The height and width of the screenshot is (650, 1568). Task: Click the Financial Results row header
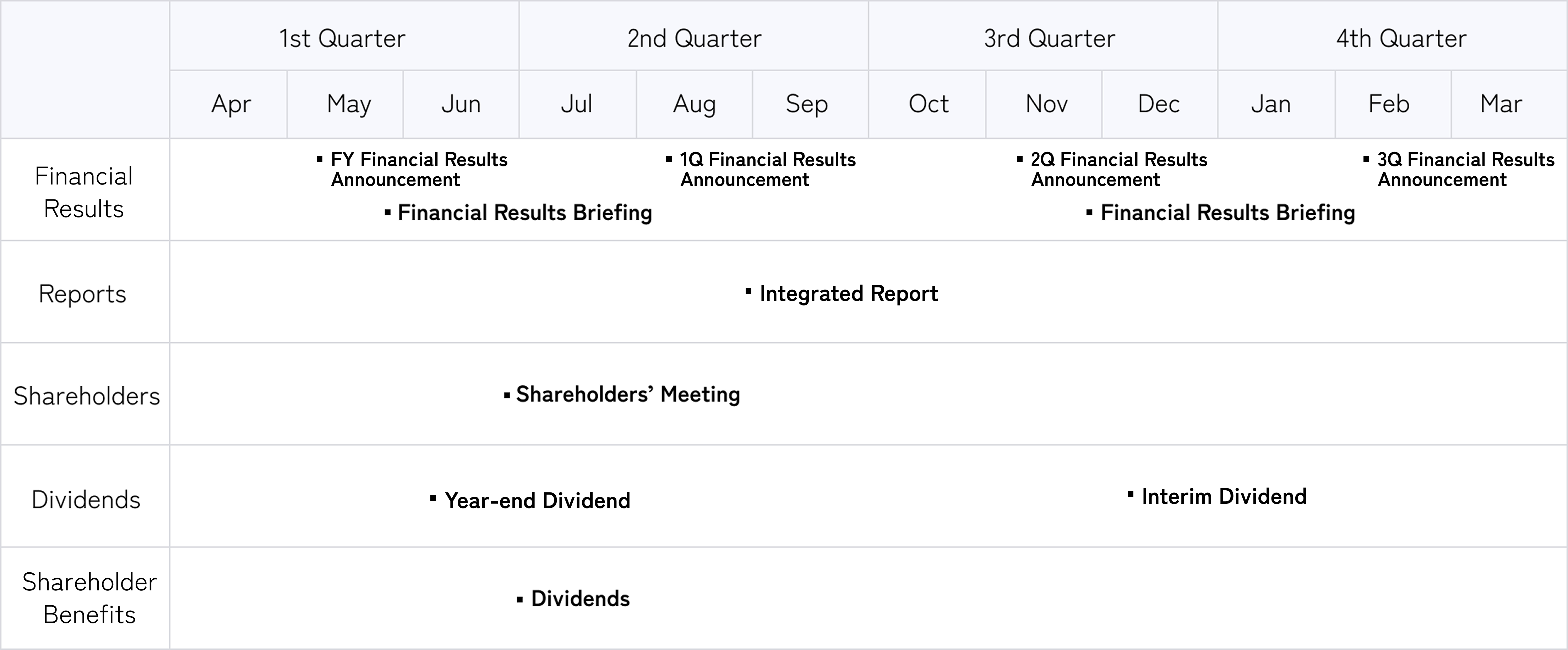click(84, 192)
